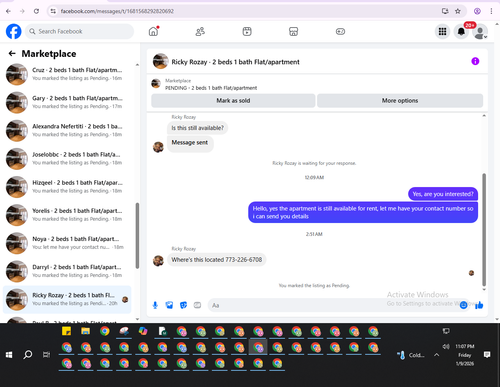
Task: Click the chat header Ricky Rozay title
Action: pyautogui.click(x=235, y=62)
